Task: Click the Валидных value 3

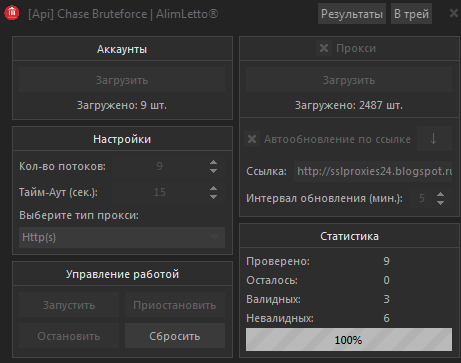Action: click(386, 299)
